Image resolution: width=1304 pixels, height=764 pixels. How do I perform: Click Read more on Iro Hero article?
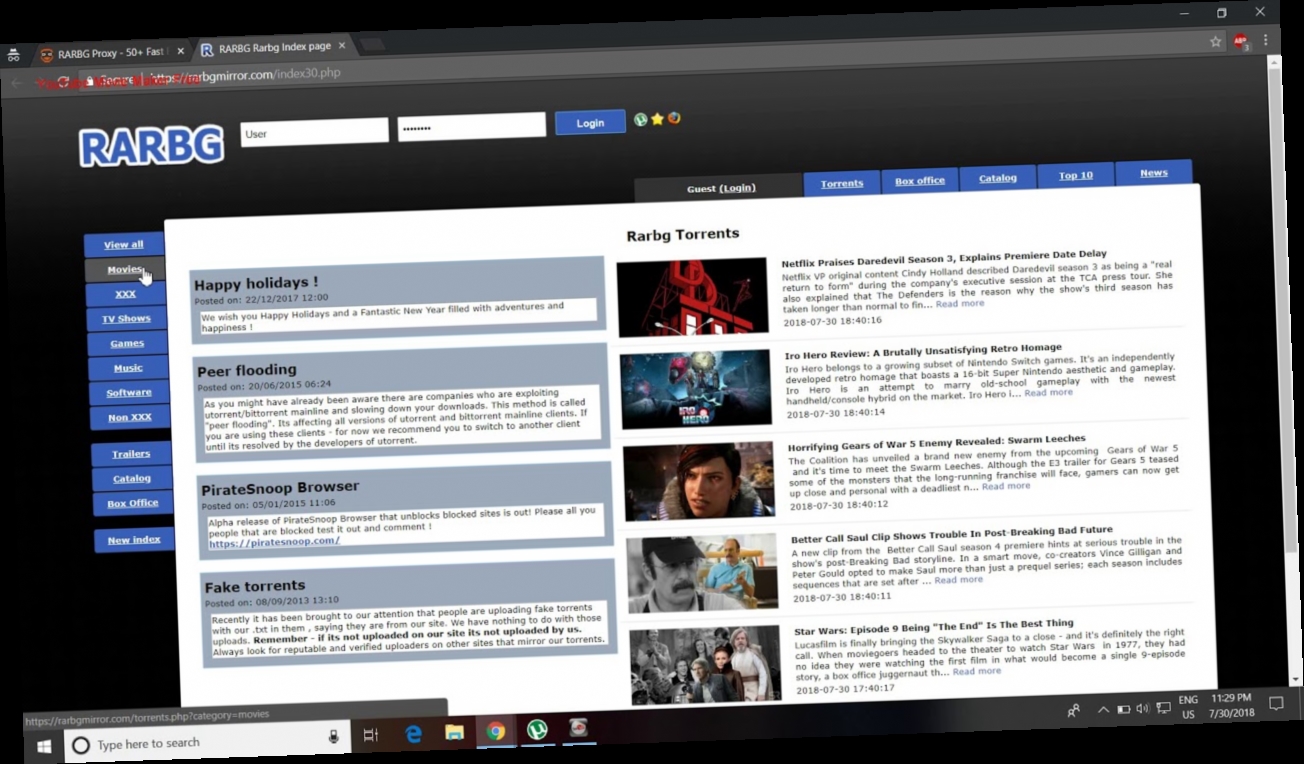click(x=1048, y=392)
